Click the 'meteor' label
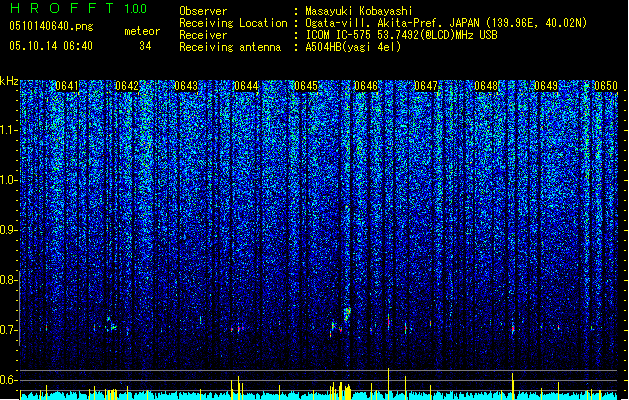The height and width of the screenshot is (400, 629). click(142, 31)
